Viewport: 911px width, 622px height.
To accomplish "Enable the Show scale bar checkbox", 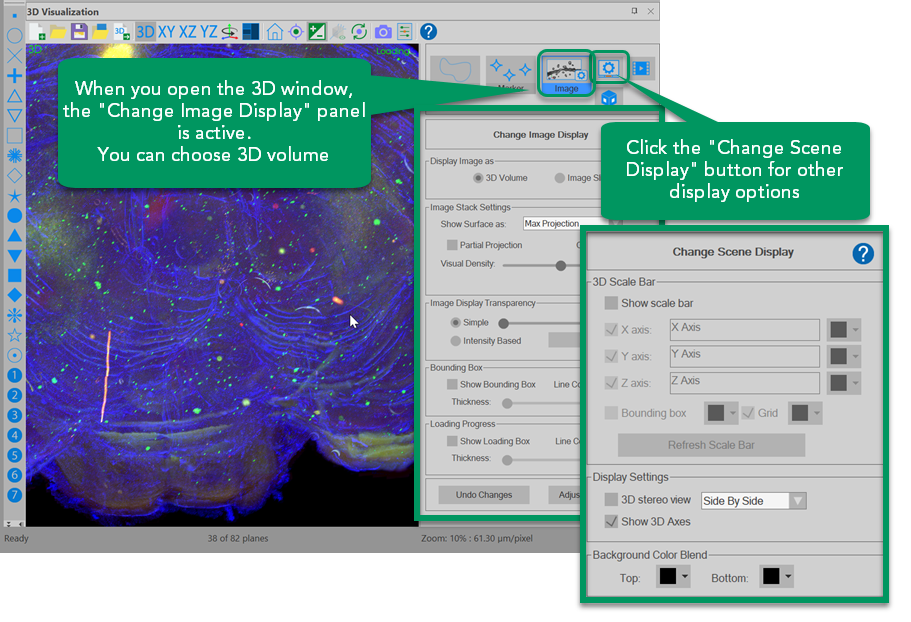I will coord(611,303).
